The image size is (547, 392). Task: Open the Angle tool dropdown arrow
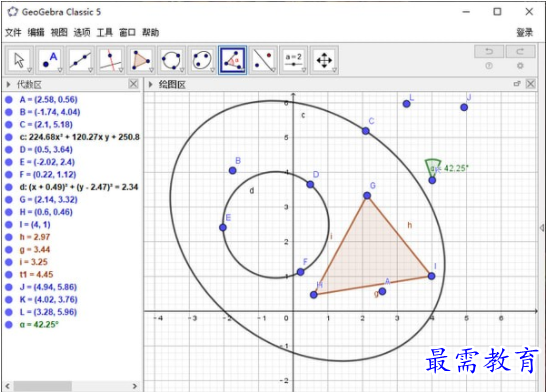[x=243, y=70]
